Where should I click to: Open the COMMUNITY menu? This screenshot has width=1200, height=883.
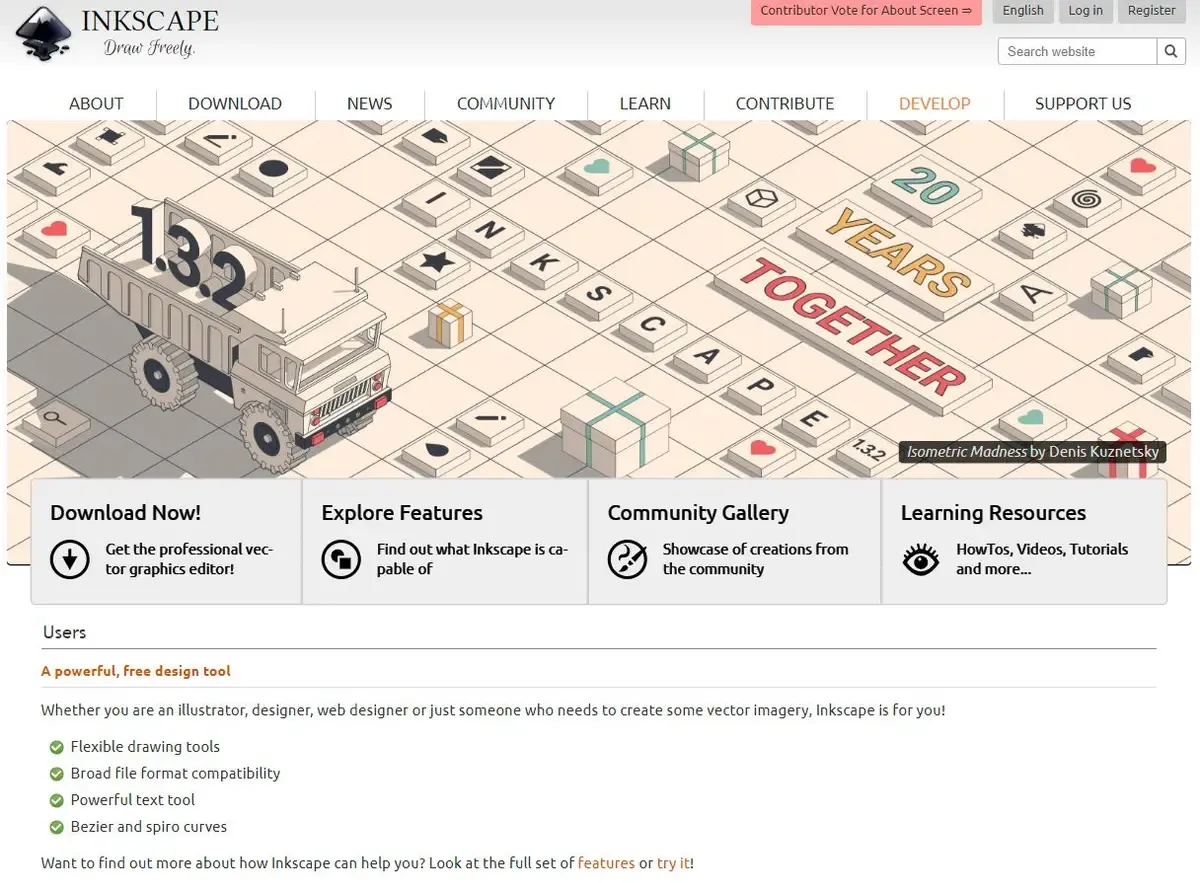click(506, 103)
